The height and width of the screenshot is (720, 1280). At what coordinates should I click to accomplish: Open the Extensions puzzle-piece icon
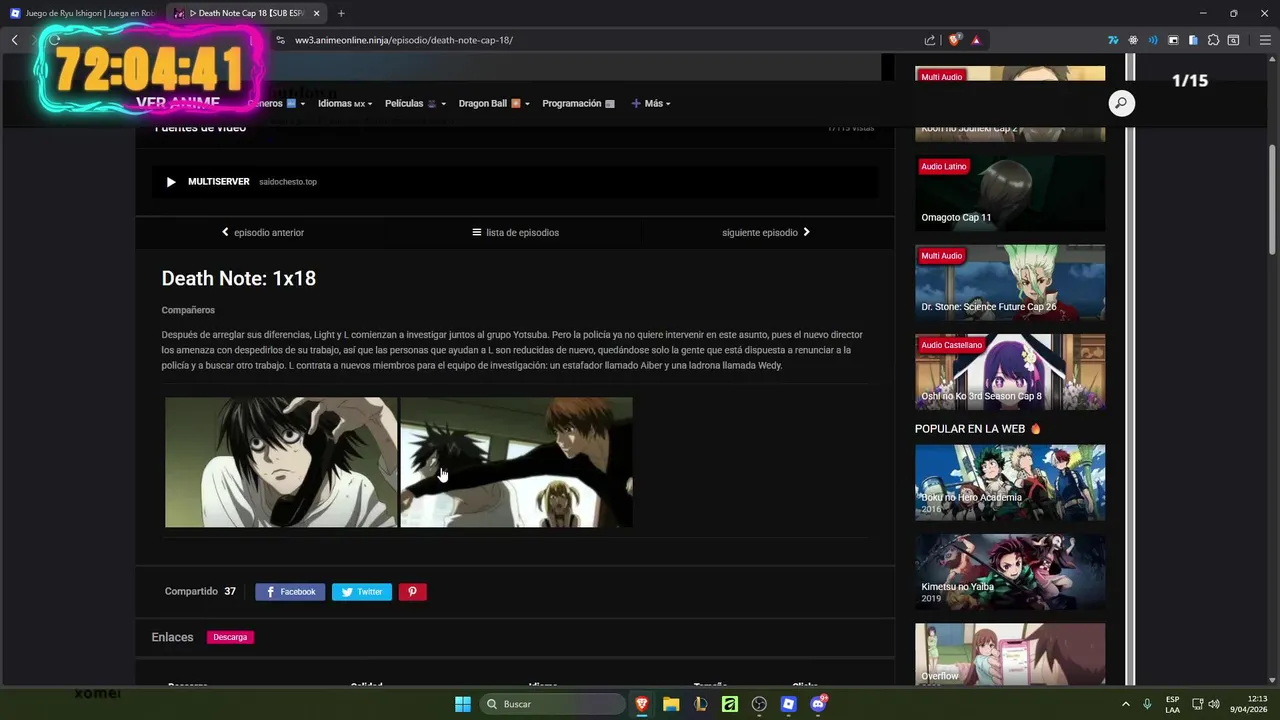click(x=1213, y=40)
